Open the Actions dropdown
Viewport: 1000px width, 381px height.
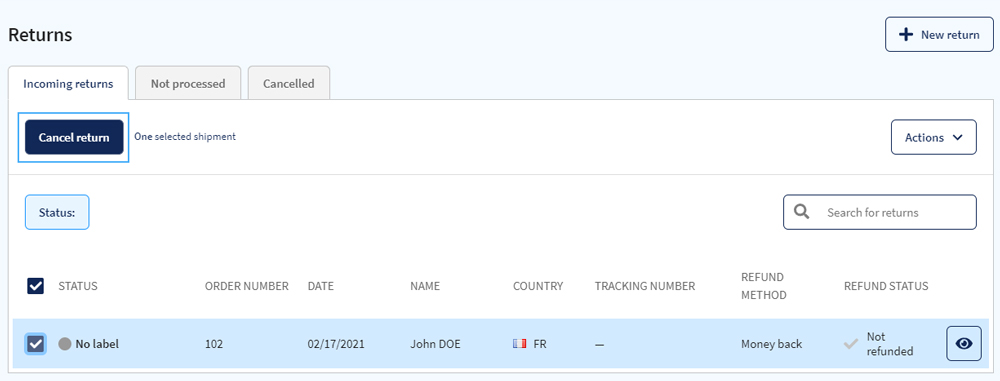click(934, 137)
